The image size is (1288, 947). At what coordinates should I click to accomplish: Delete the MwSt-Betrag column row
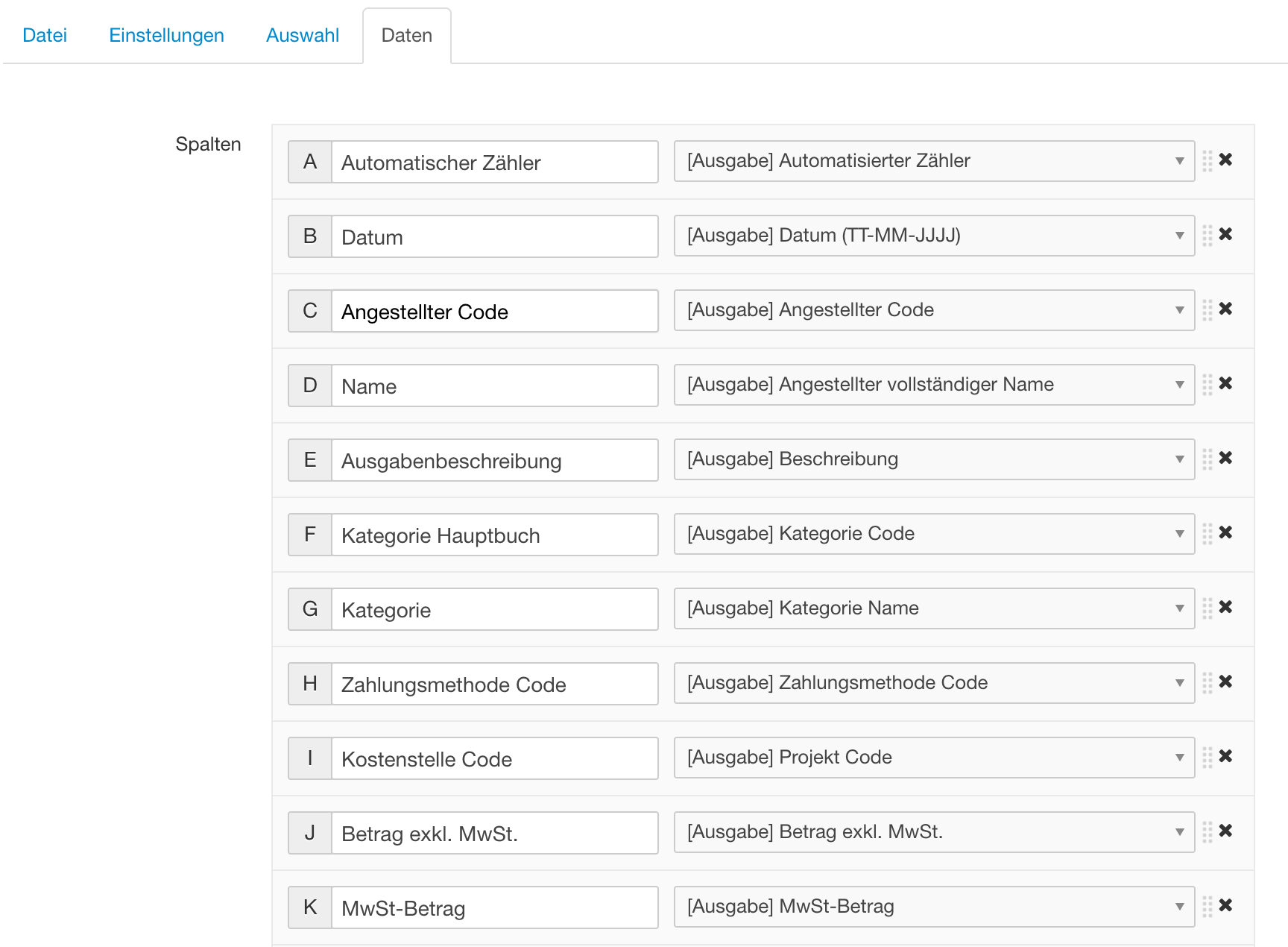click(x=1225, y=905)
